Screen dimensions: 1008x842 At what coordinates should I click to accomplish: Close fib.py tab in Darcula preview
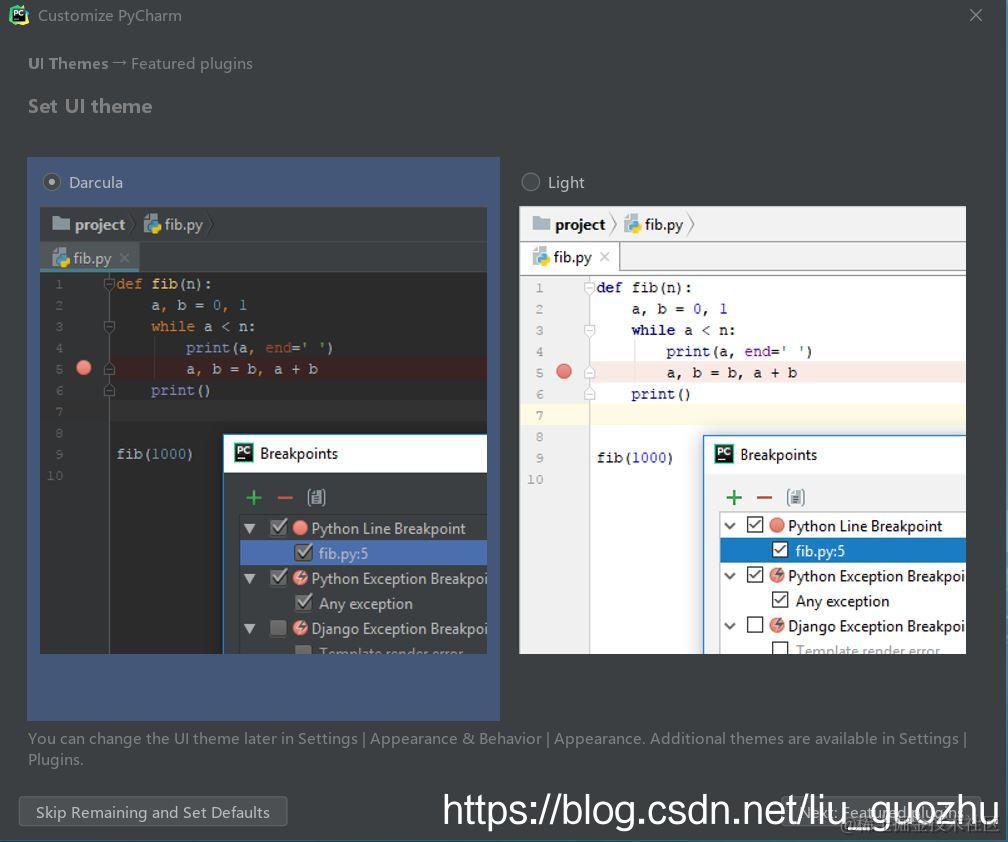125,258
